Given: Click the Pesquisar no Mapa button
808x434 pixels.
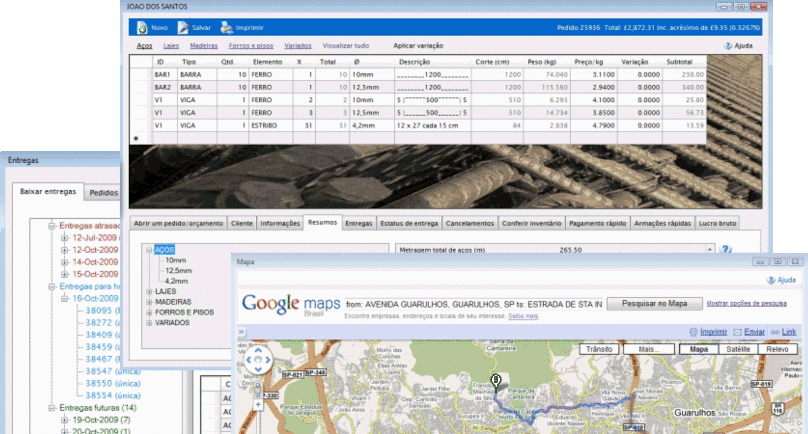Looking at the screenshot, I should 654,304.
